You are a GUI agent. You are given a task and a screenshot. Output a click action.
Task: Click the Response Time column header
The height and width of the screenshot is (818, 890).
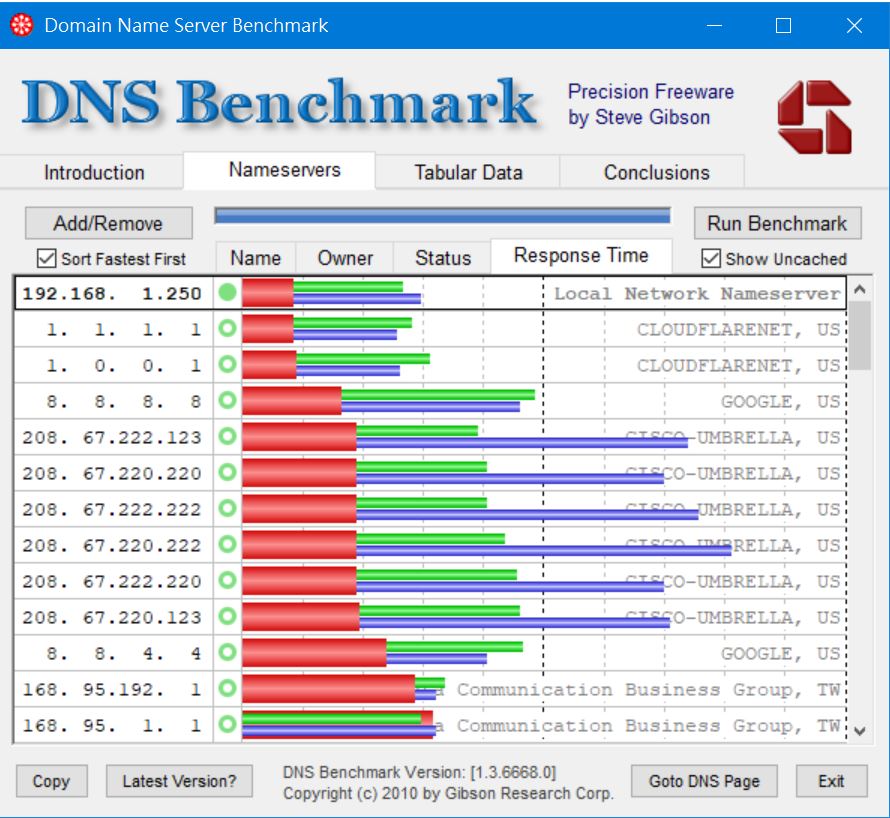tap(581, 255)
